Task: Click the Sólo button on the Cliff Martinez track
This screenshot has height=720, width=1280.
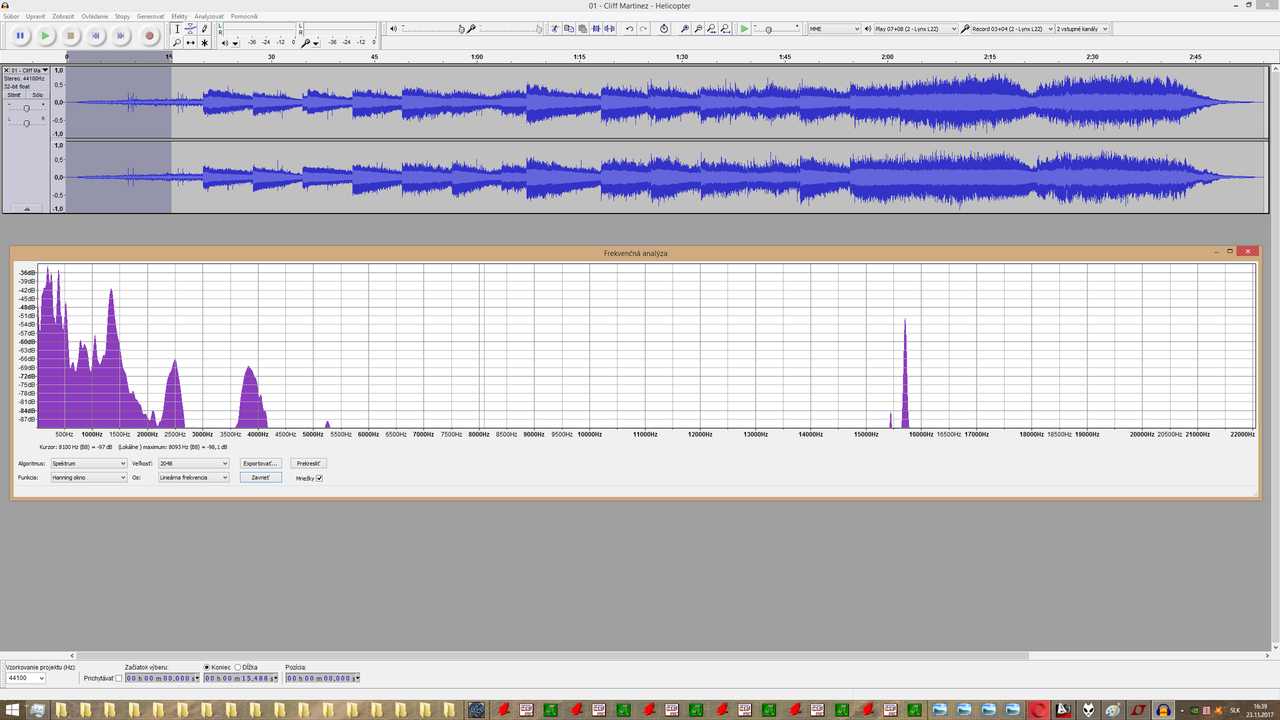Action: [37, 95]
